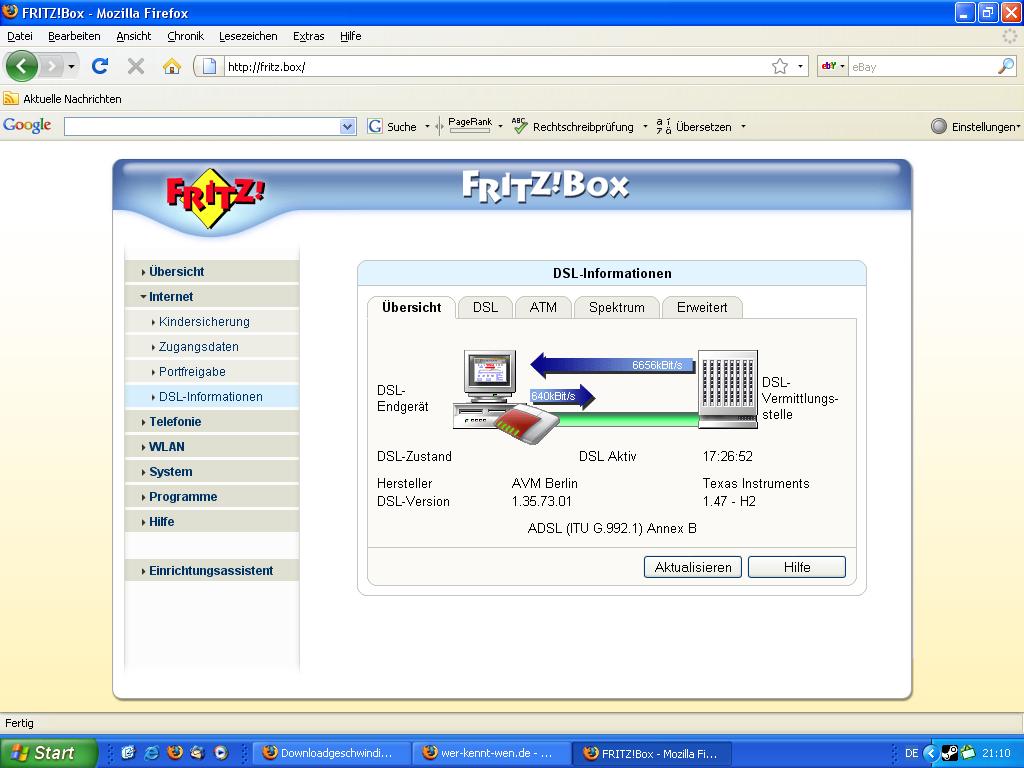The height and width of the screenshot is (768, 1024).
Task: Open the Einrichtungsassistent
Action: 212,571
